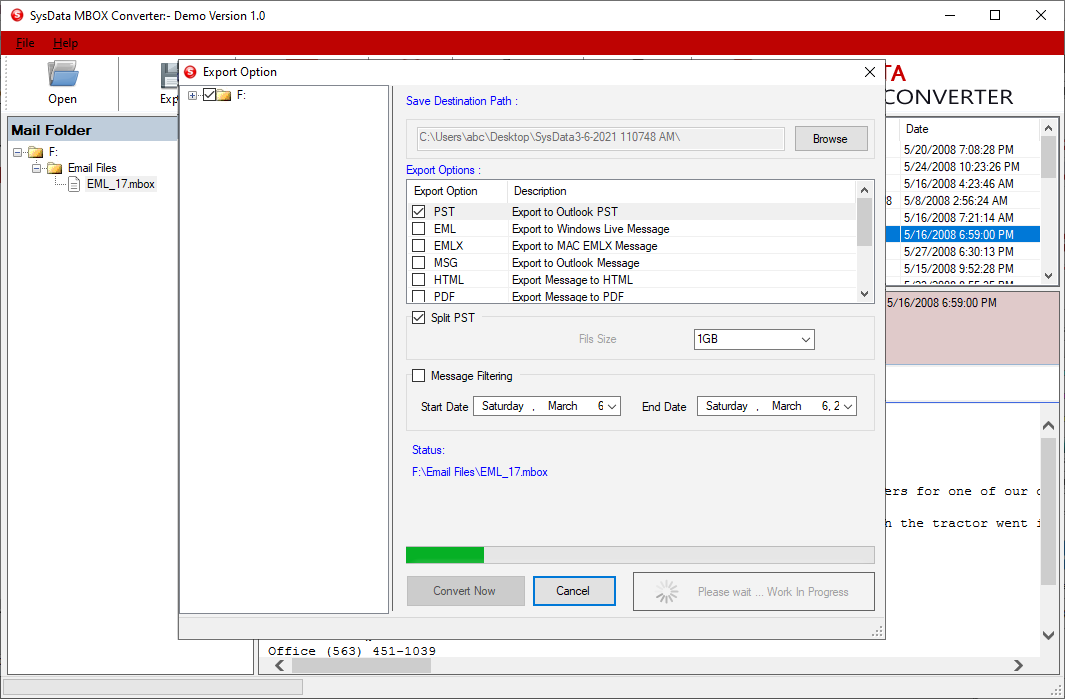Screen dimensions: 1065x699
Task: Open the End Date picker dropdown
Action: pyautogui.click(x=848, y=406)
